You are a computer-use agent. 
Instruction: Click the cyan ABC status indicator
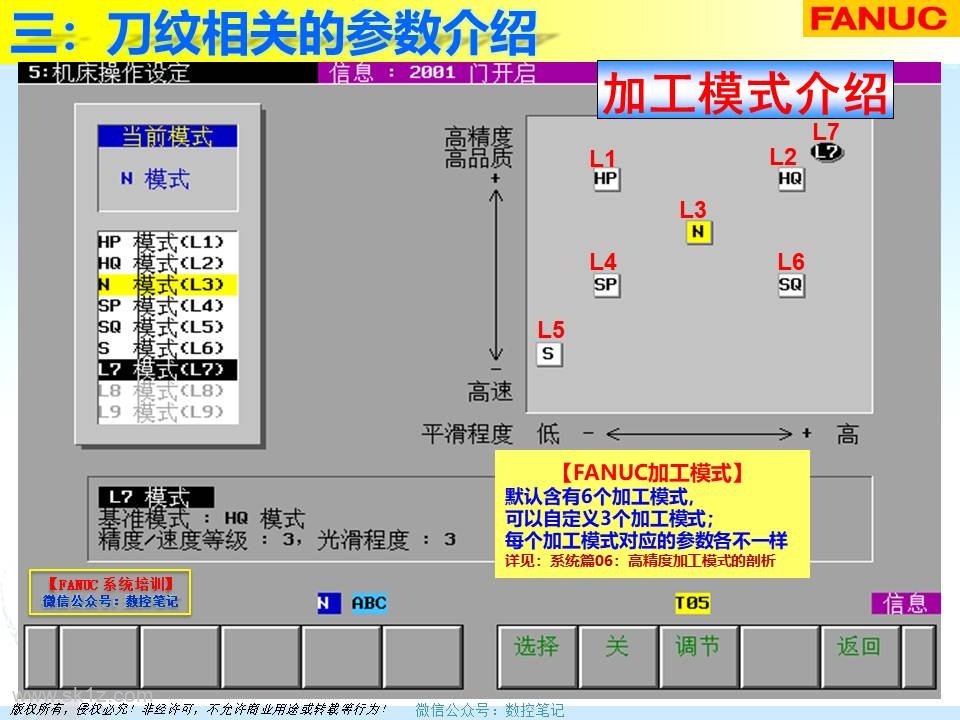point(369,603)
